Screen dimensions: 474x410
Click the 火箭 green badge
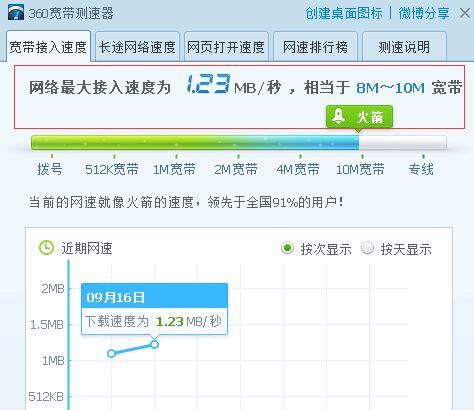click(359, 117)
